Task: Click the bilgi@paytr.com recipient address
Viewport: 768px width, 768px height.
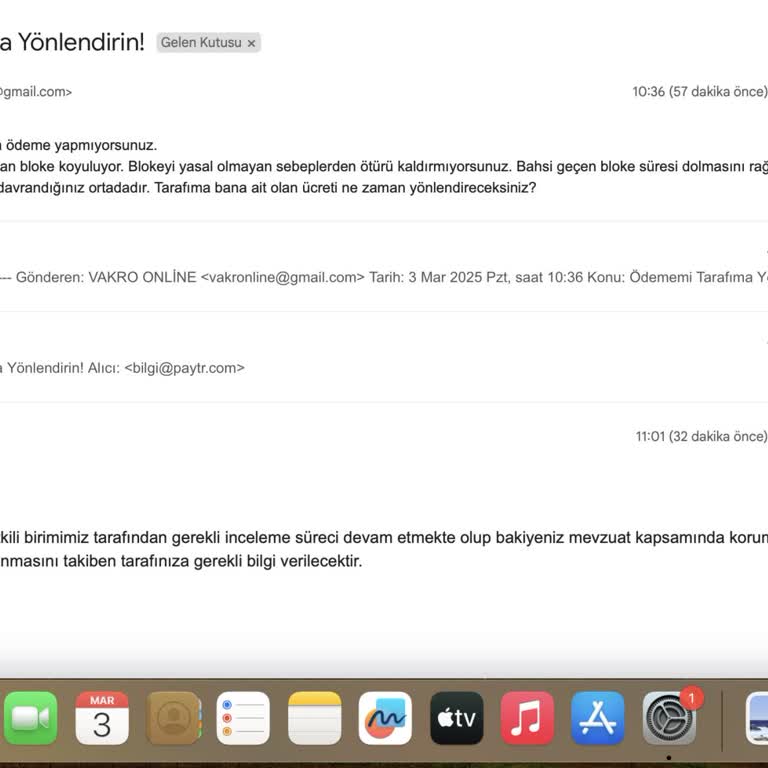Action: click(x=185, y=368)
